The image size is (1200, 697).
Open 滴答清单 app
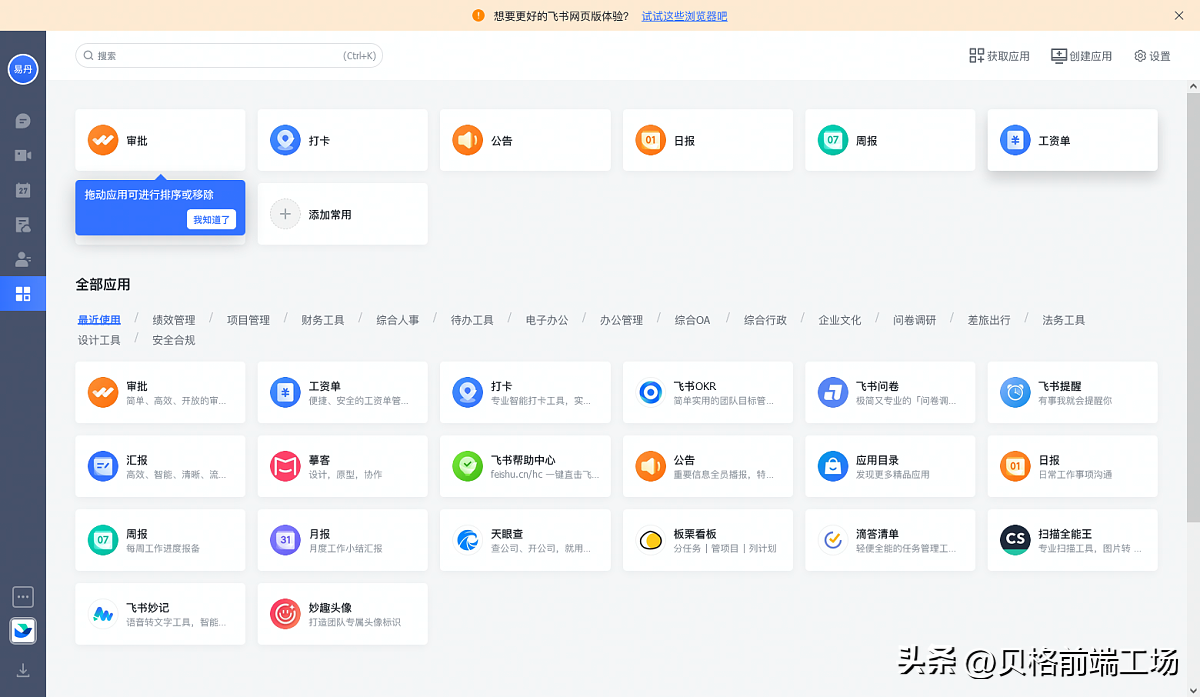click(x=890, y=540)
